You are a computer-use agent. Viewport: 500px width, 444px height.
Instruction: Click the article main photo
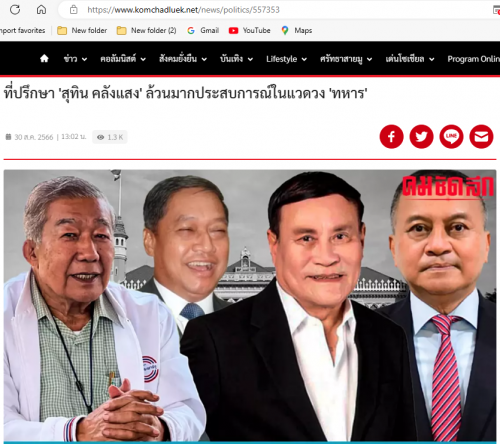point(250,306)
